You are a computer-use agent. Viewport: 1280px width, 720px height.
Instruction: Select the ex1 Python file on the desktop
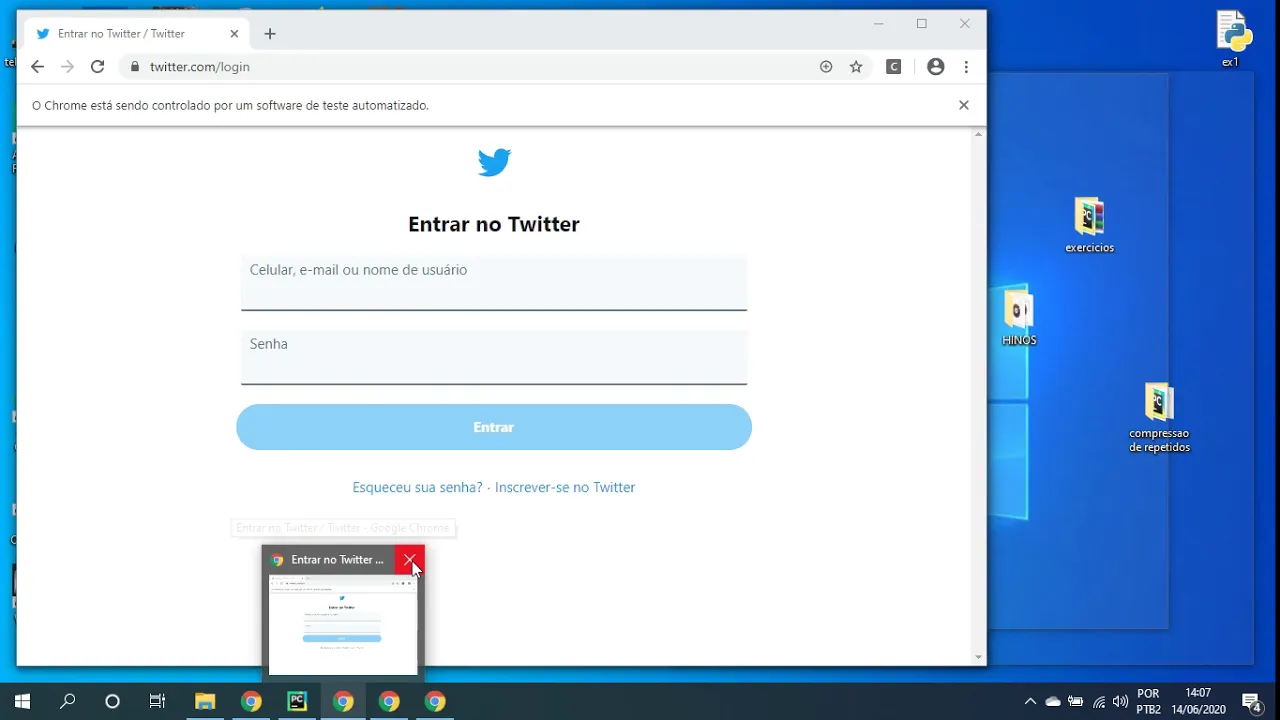1232,39
